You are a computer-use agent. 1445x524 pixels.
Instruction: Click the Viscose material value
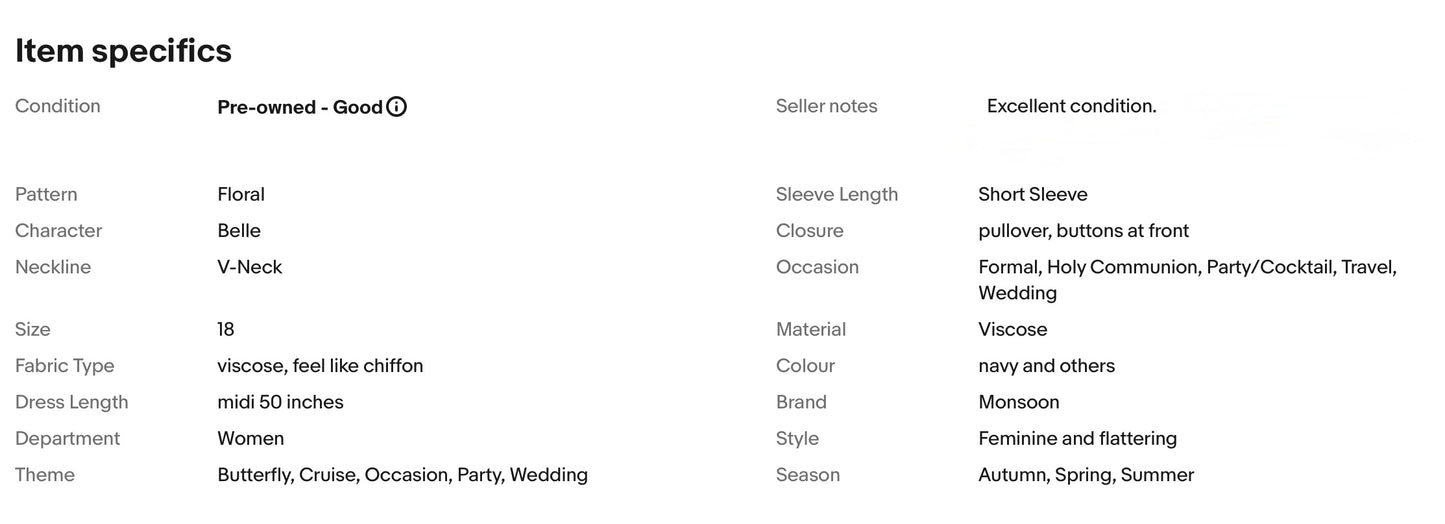point(1013,329)
